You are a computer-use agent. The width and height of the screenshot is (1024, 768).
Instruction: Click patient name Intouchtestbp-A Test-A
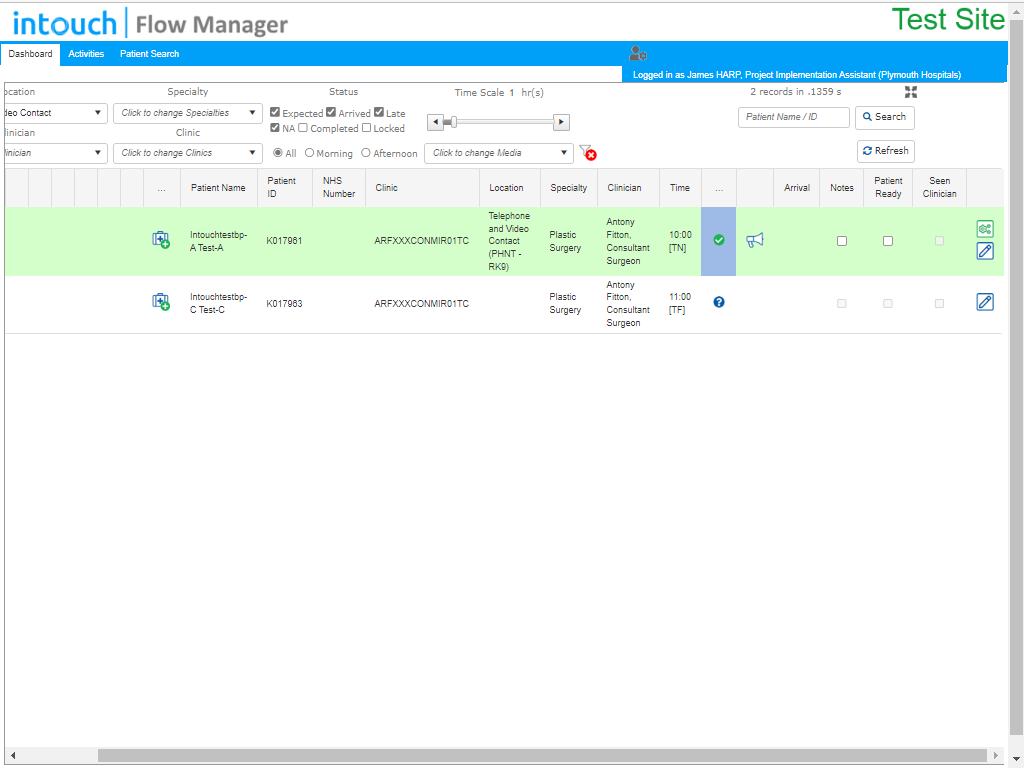pos(218,241)
